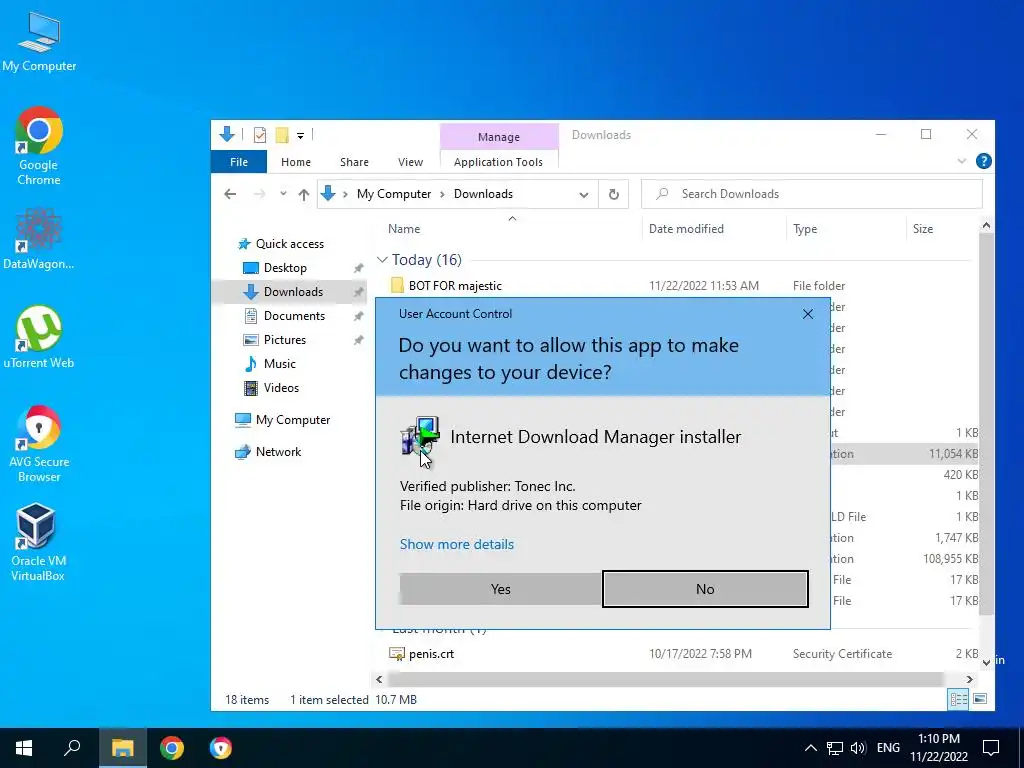Click horizontal scrollbar right arrow
This screenshot has width=1024, height=768.
pyautogui.click(x=970, y=679)
